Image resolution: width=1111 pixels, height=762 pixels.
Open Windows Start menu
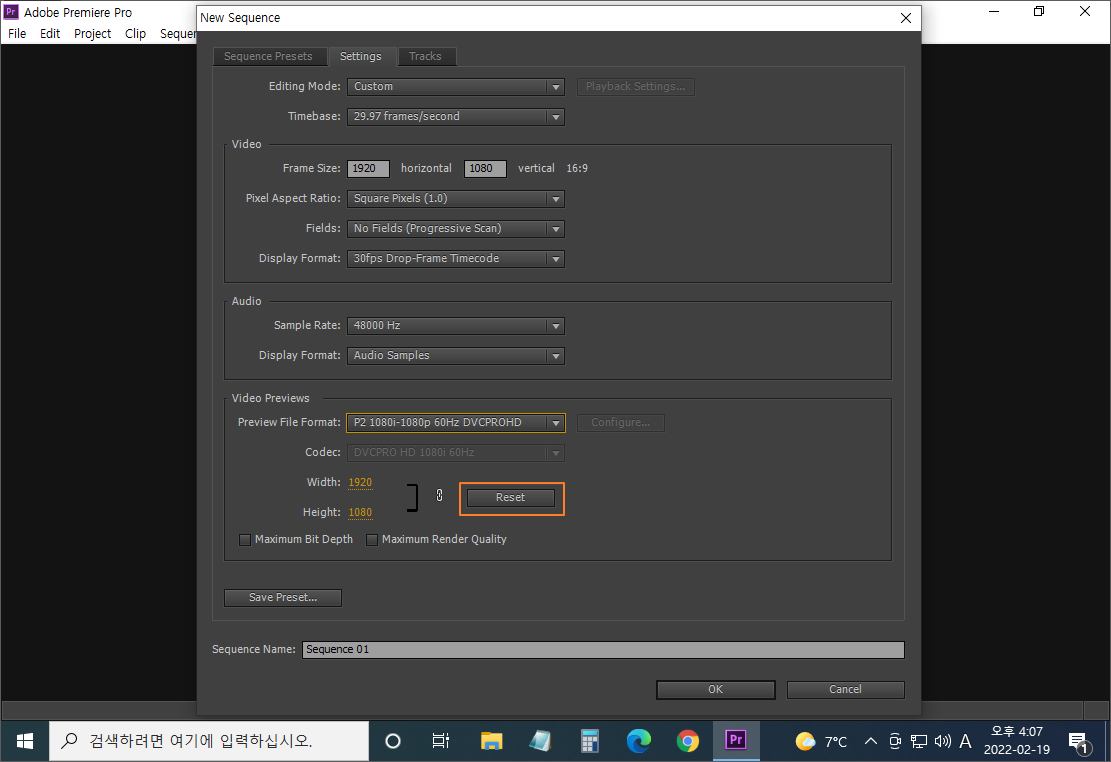24,741
